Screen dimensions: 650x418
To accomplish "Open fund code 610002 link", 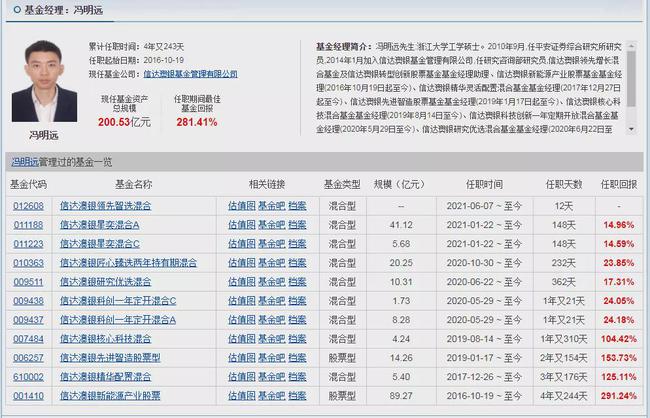I will pos(28,377).
